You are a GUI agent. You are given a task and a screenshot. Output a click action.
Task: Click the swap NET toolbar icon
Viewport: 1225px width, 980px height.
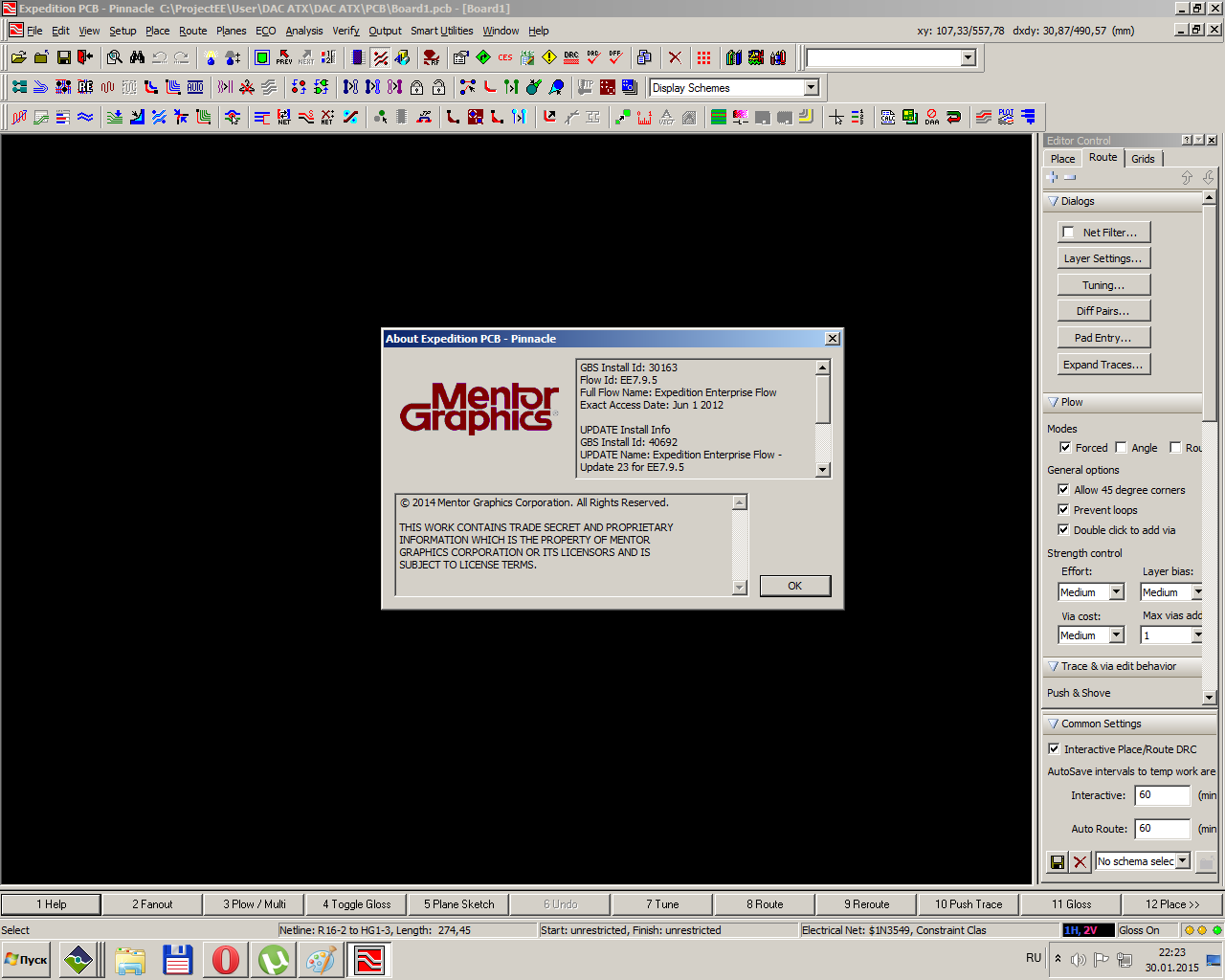click(x=284, y=117)
